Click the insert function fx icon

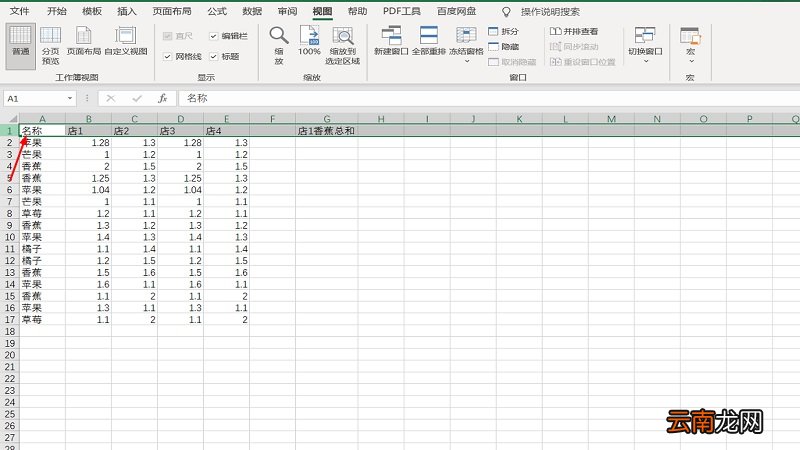[163, 98]
